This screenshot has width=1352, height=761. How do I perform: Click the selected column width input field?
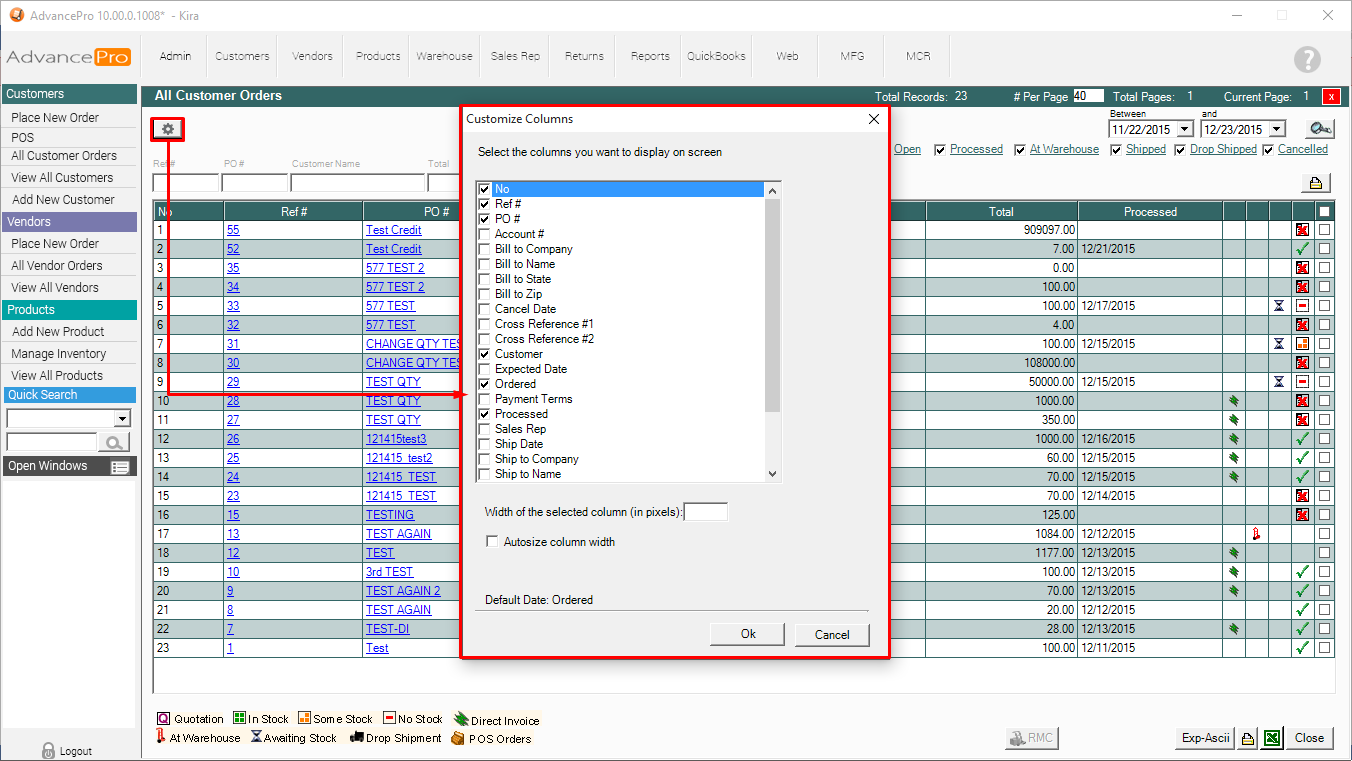coord(706,512)
